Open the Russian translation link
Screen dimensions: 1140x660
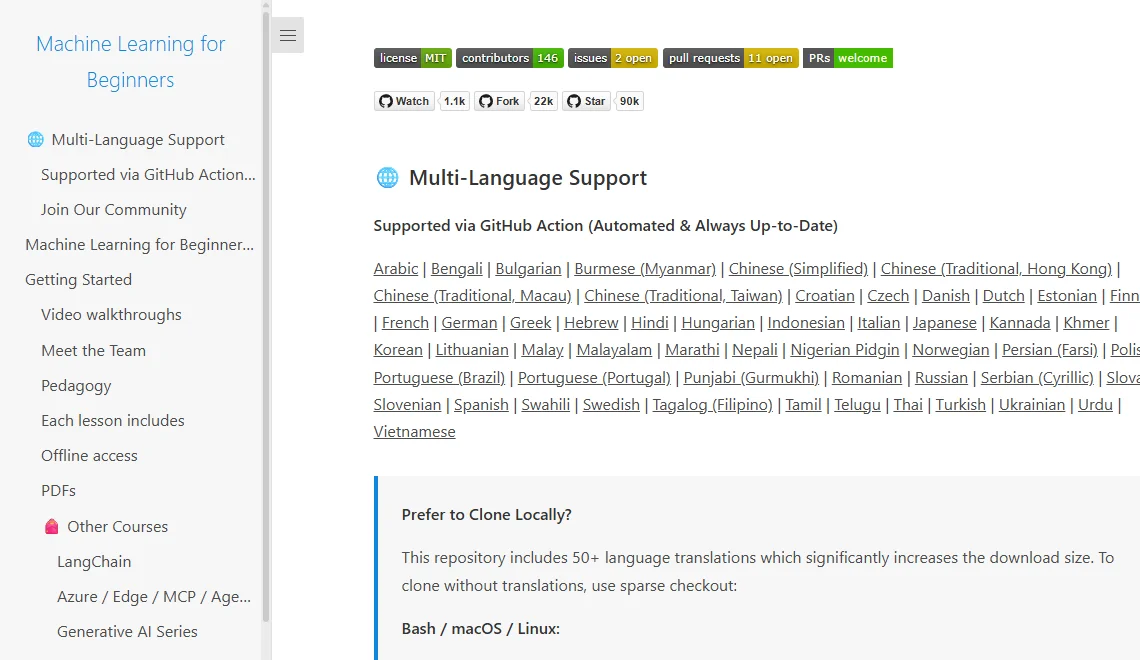pyautogui.click(x=941, y=377)
